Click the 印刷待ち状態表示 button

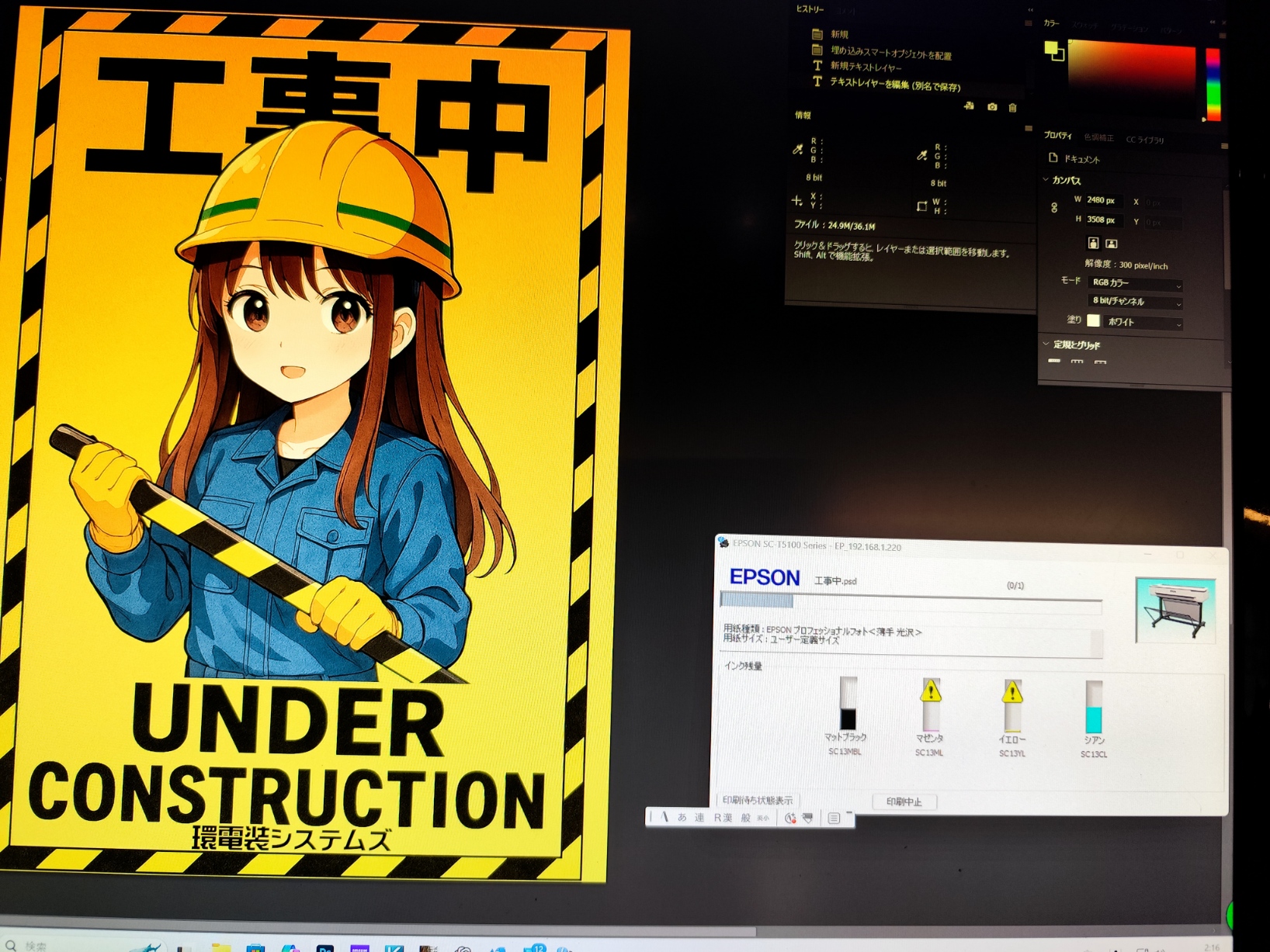758,800
